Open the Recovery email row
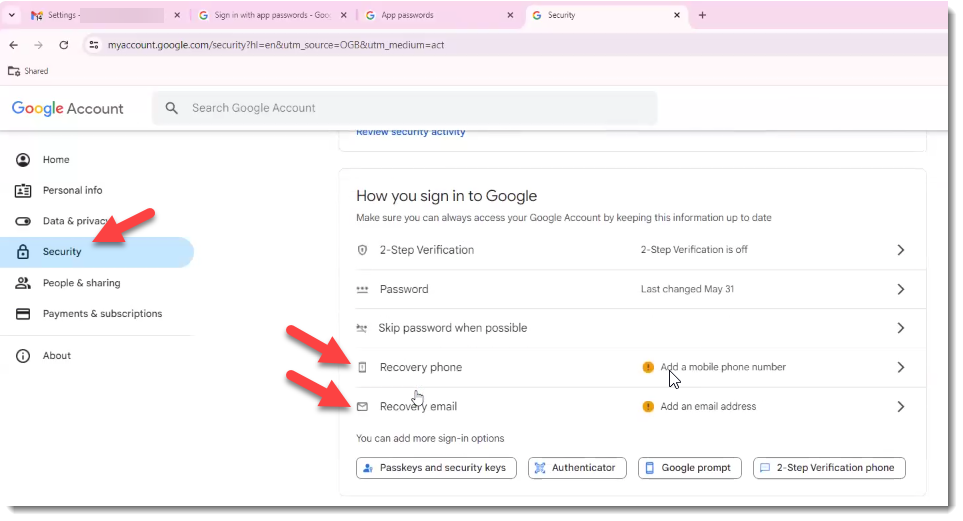This screenshot has height=521, width=963. pos(632,407)
